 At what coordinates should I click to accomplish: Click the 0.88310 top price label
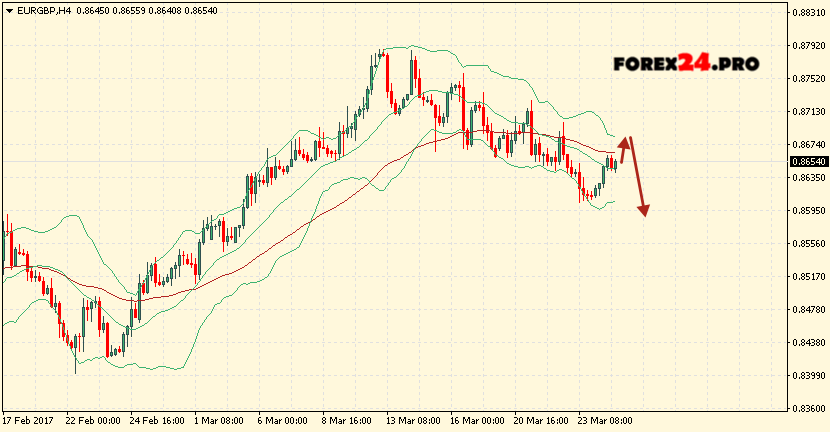click(x=808, y=13)
